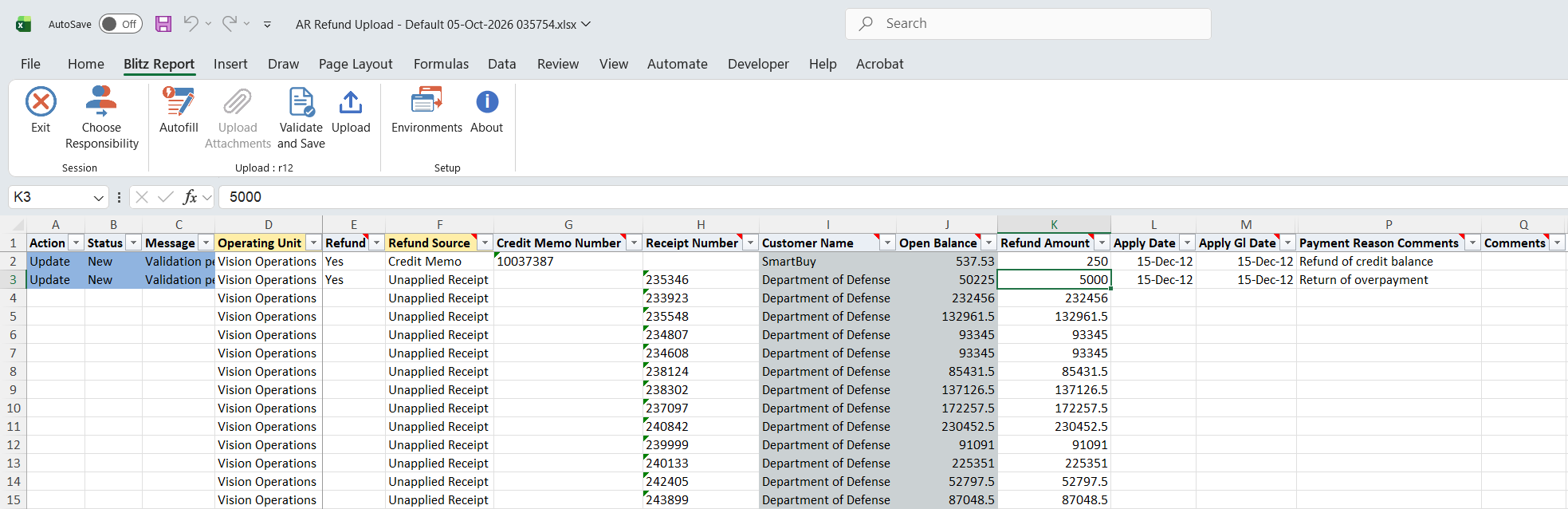Click the formula bar Enter checkmark icon
This screenshot has height=509, width=1568.
[x=166, y=197]
